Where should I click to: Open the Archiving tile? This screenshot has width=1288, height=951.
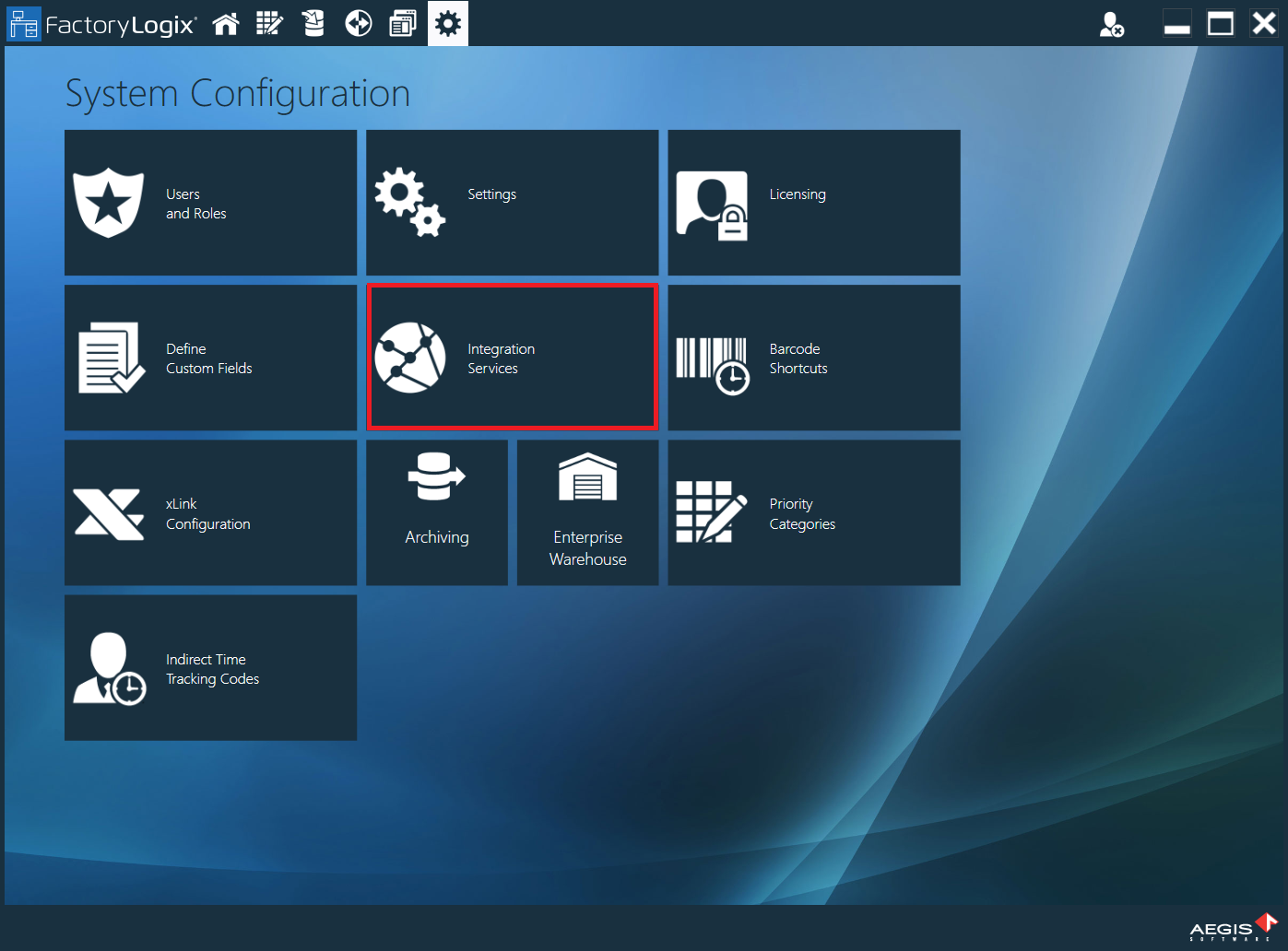pyautogui.click(x=436, y=512)
